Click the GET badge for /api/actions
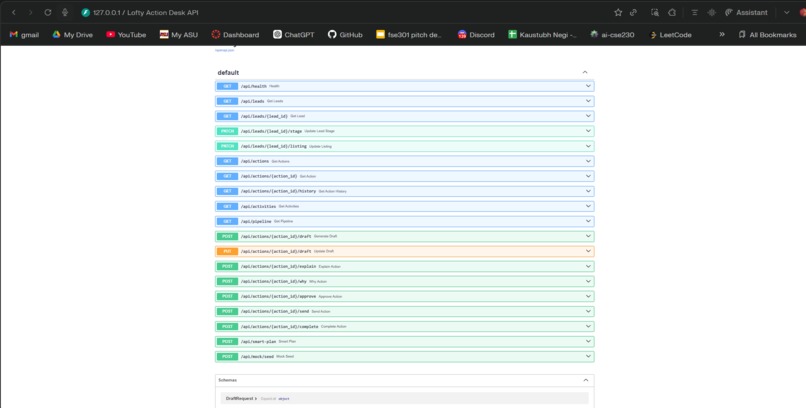Viewport: 806px width, 408px height. pos(227,161)
